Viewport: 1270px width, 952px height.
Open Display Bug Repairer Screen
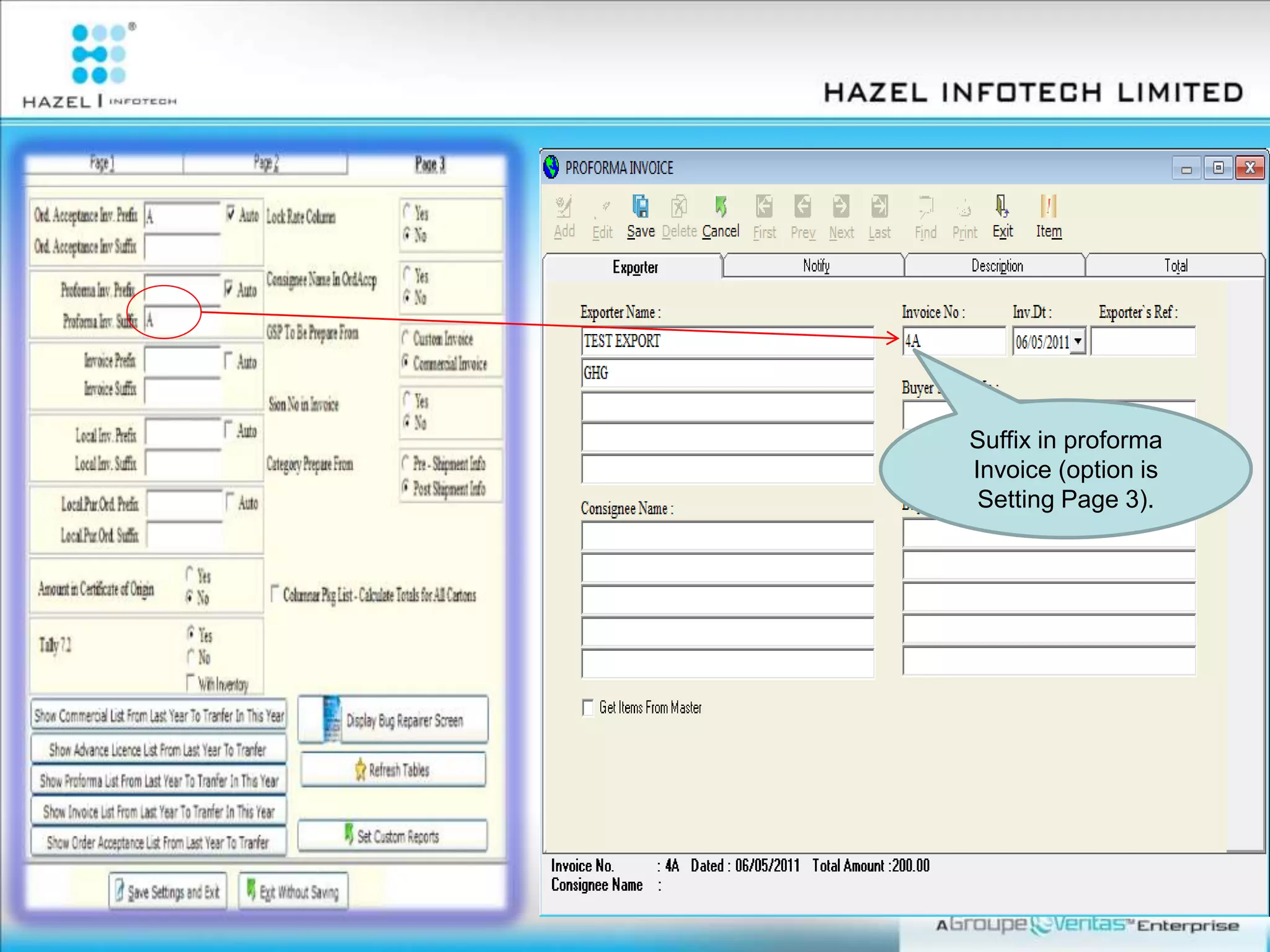pos(393,720)
